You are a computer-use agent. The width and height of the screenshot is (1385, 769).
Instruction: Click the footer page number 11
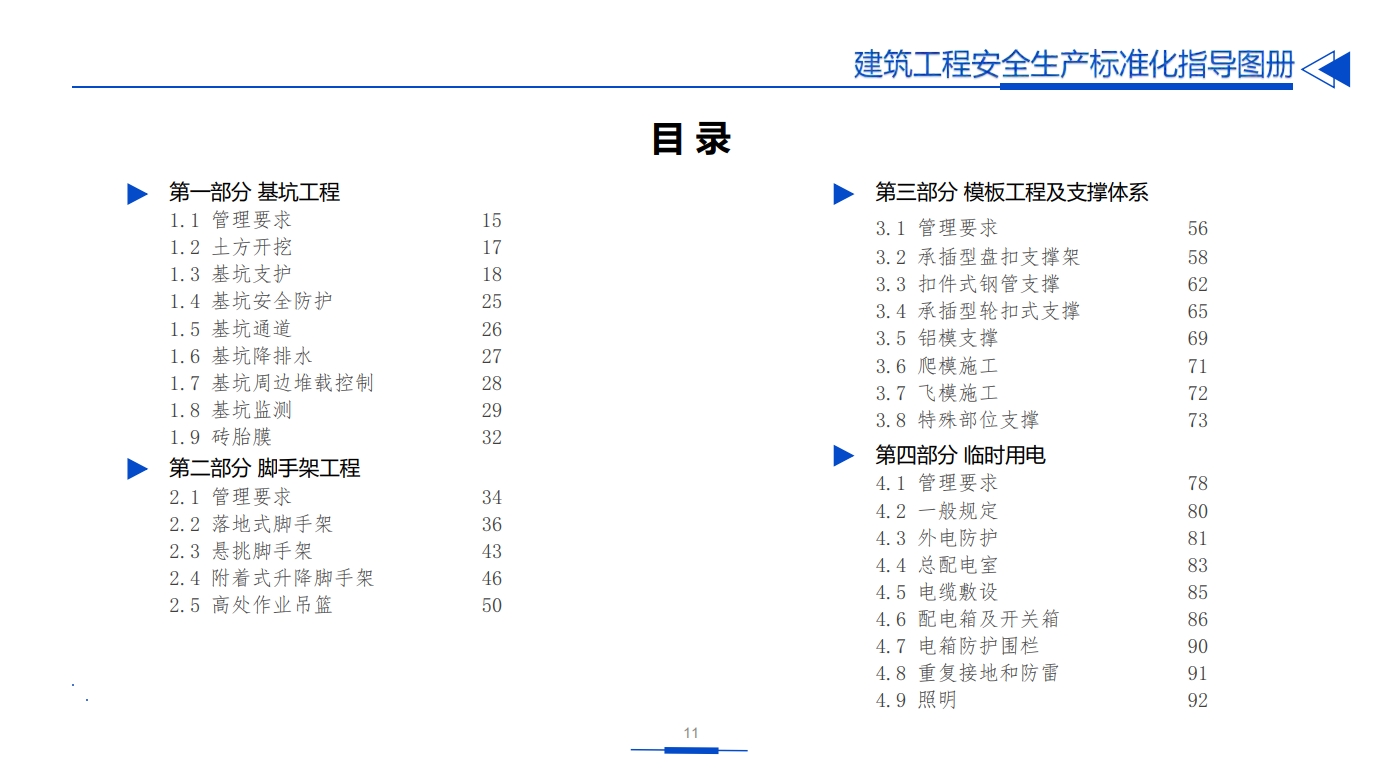coord(691,733)
